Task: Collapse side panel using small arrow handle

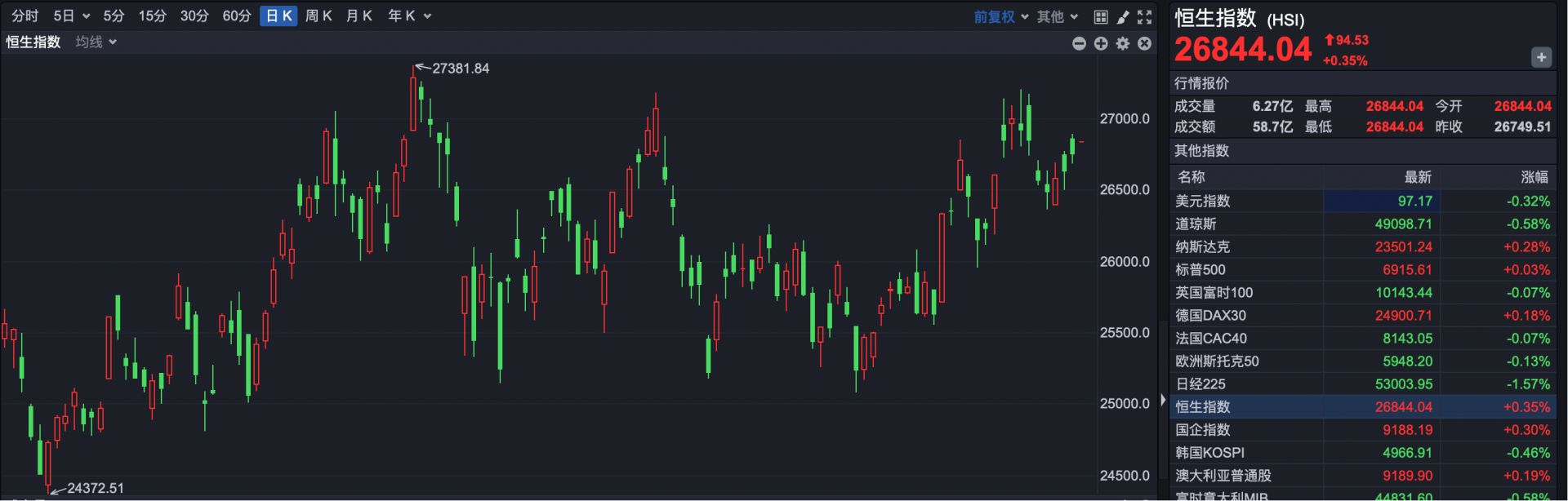Action: [1163, 401]
